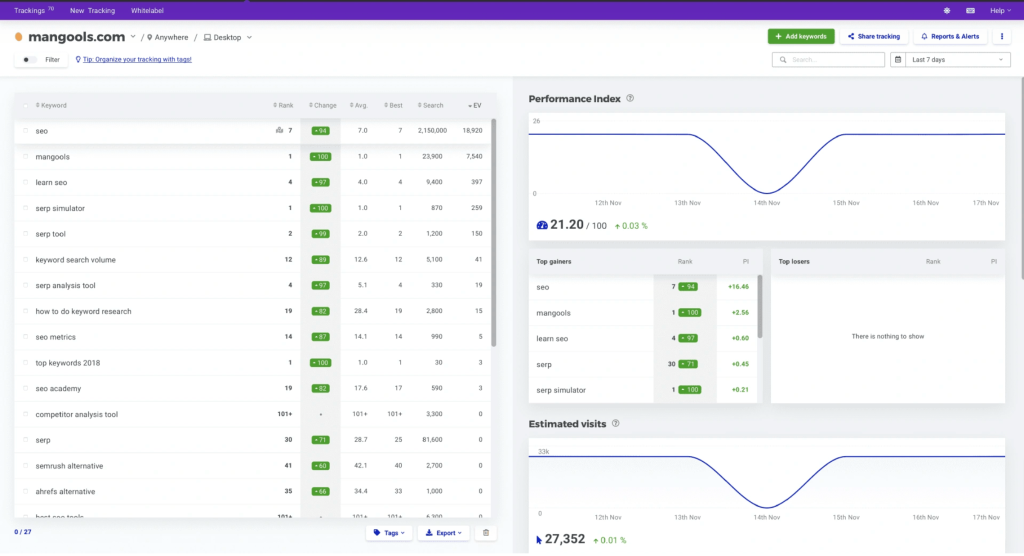Click the magnifier icon in search box
The image size is (1024, 556).
click(783, 59)
